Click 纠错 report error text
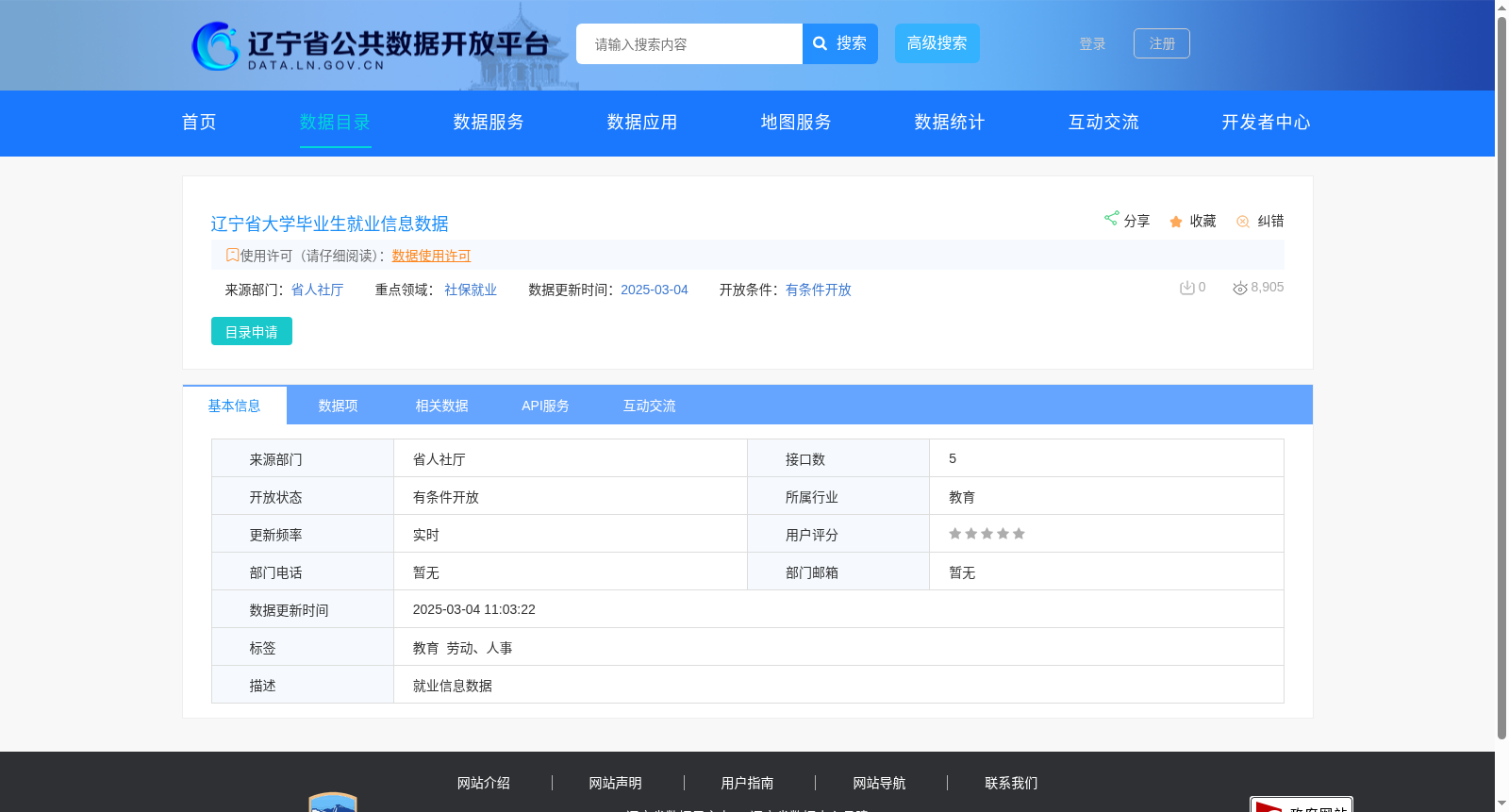The height and width of the screenshot is (812, 1509). (1270, 221)
